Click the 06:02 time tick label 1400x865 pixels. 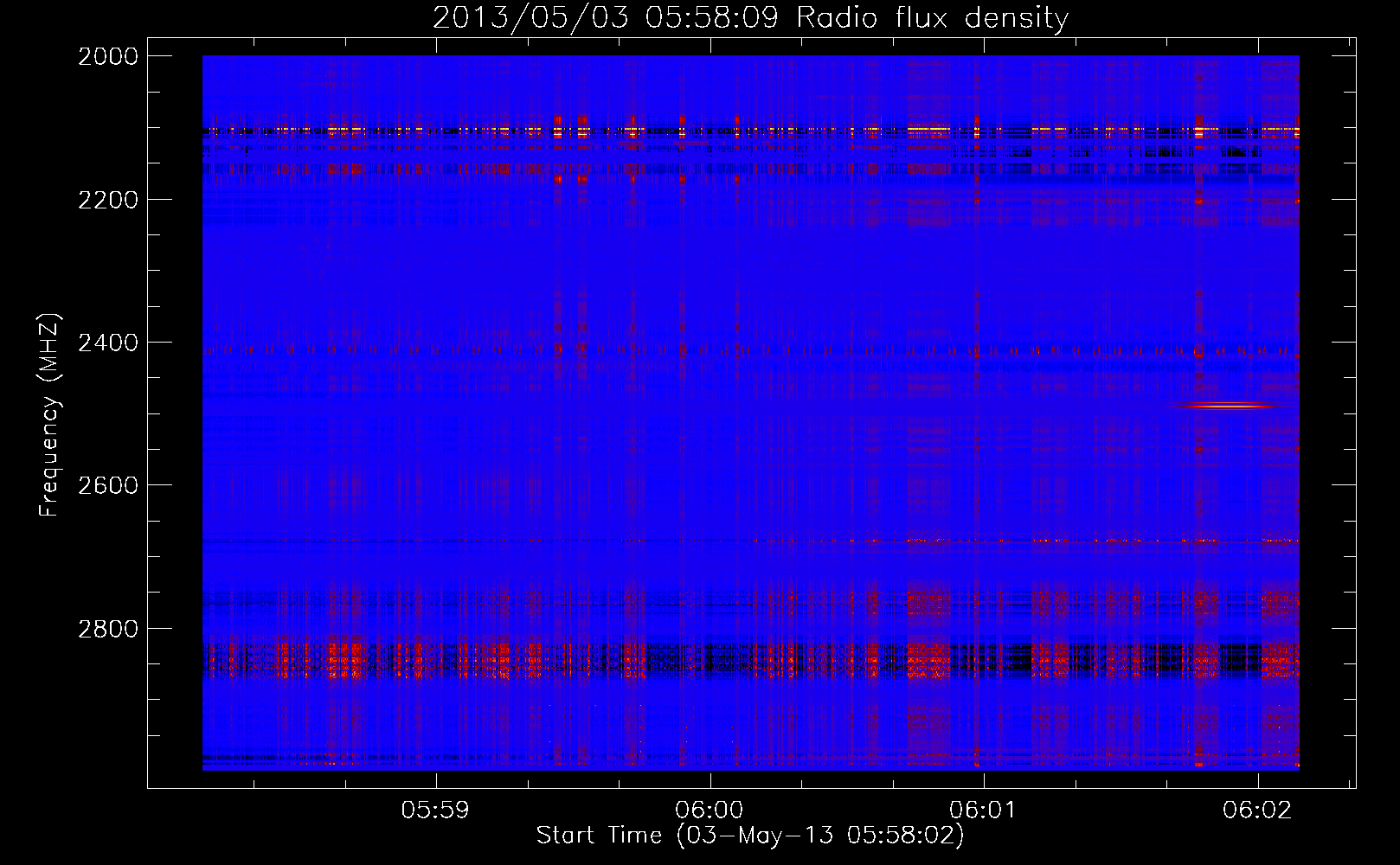tap(1257, 811)
